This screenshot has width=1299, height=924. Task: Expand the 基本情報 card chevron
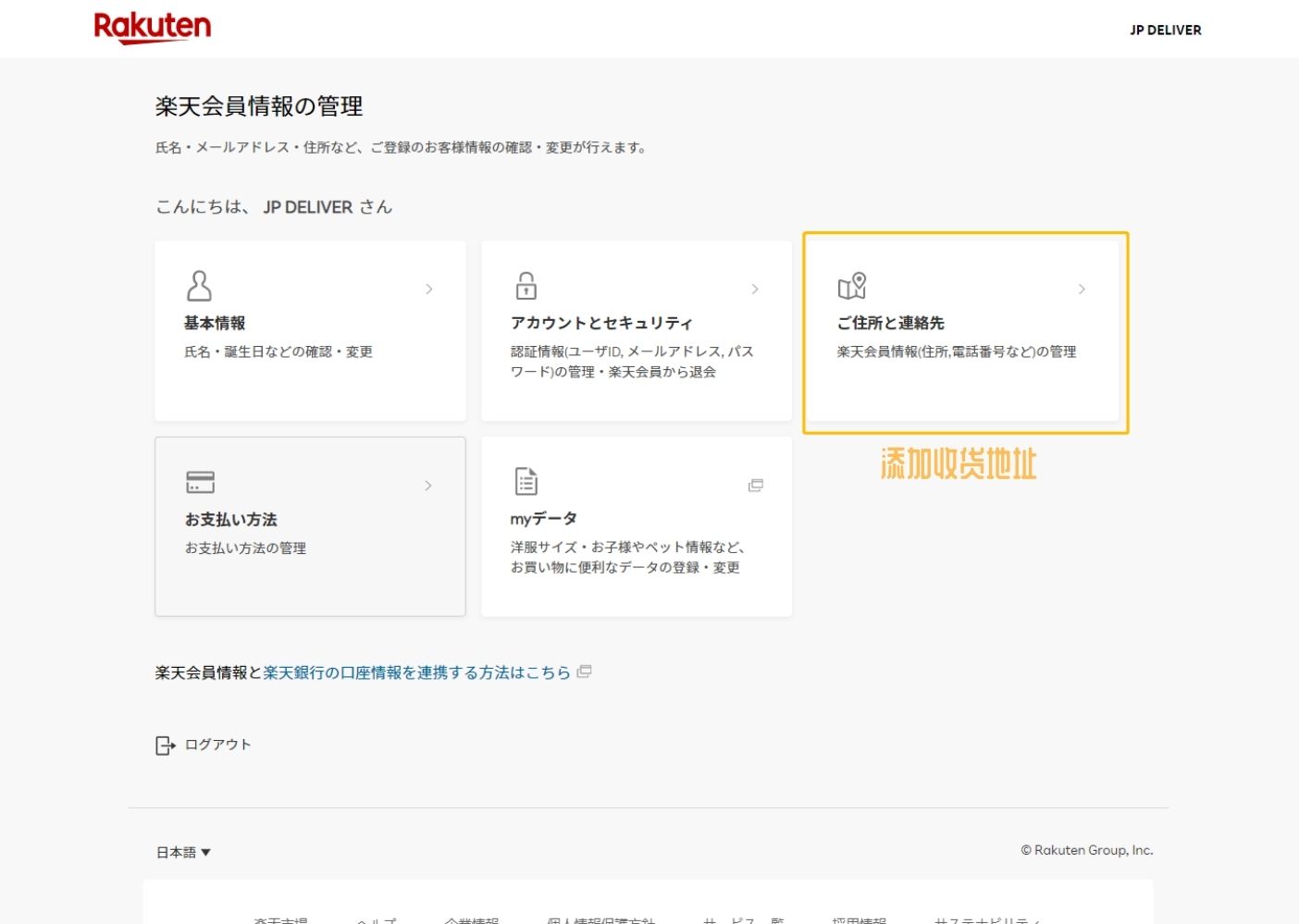(428, 289)
